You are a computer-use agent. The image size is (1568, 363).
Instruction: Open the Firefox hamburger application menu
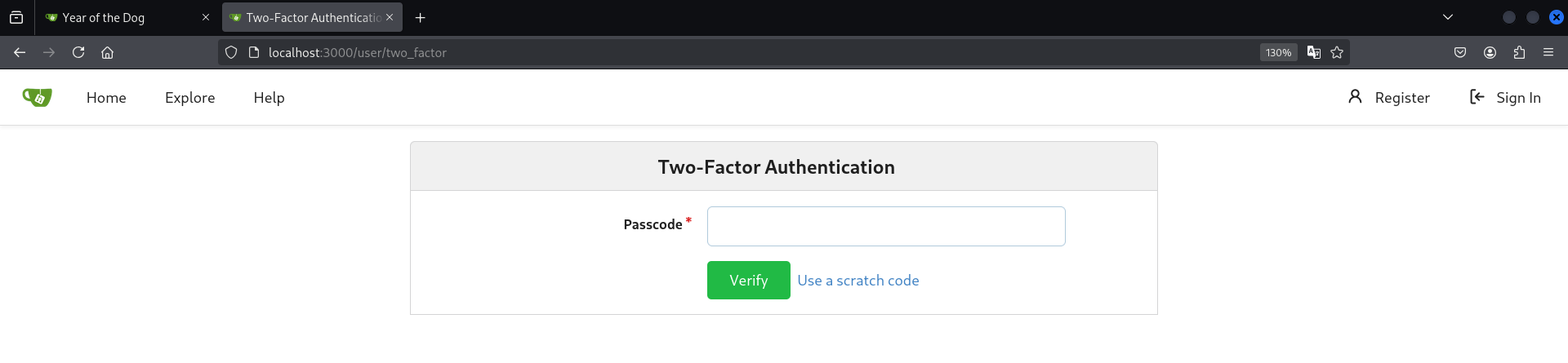[1548, 52]
